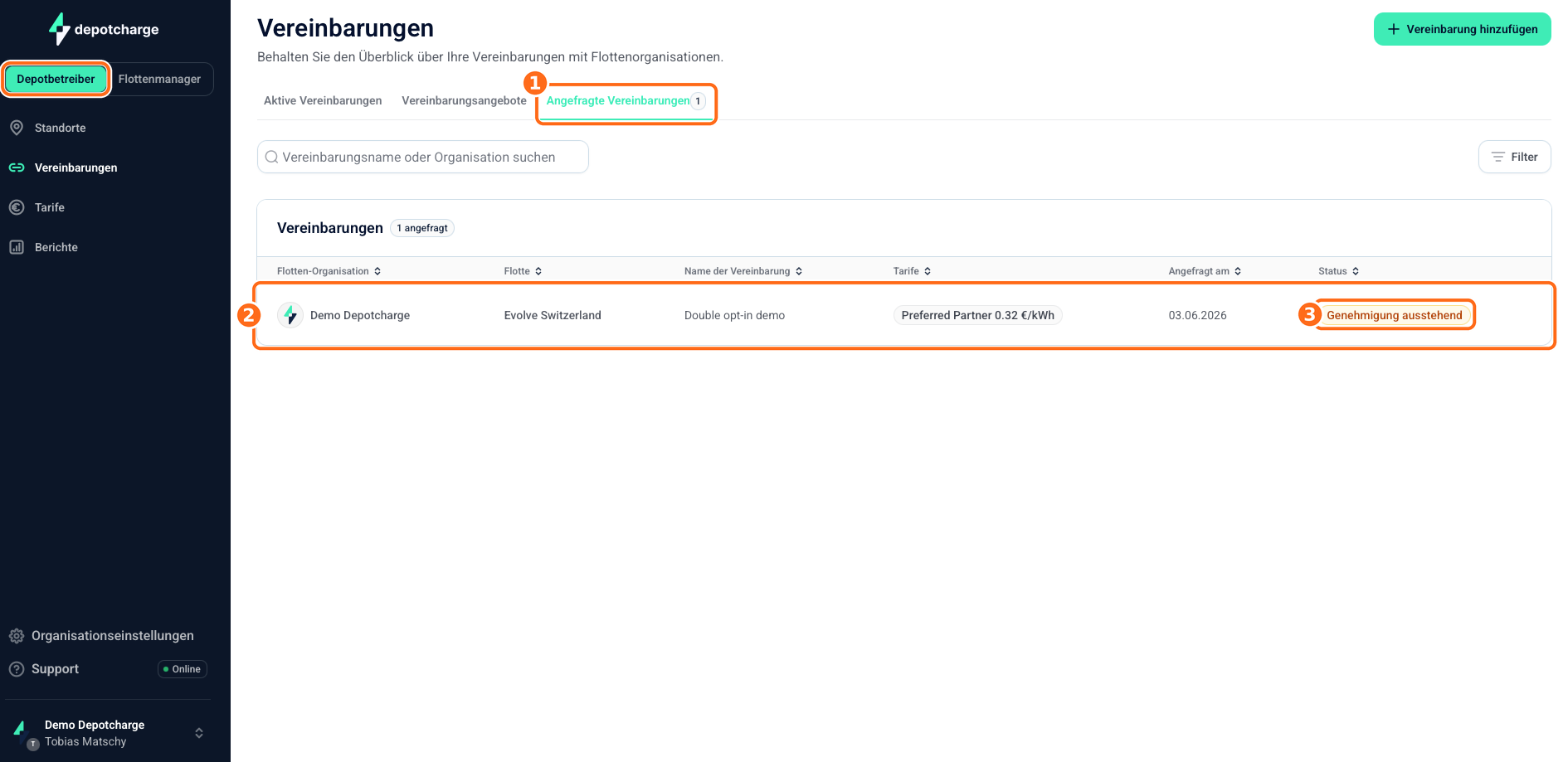The image size is (1568, 762).
Task: Open the Vereinbarungsangebote tab
Action: 464,100
